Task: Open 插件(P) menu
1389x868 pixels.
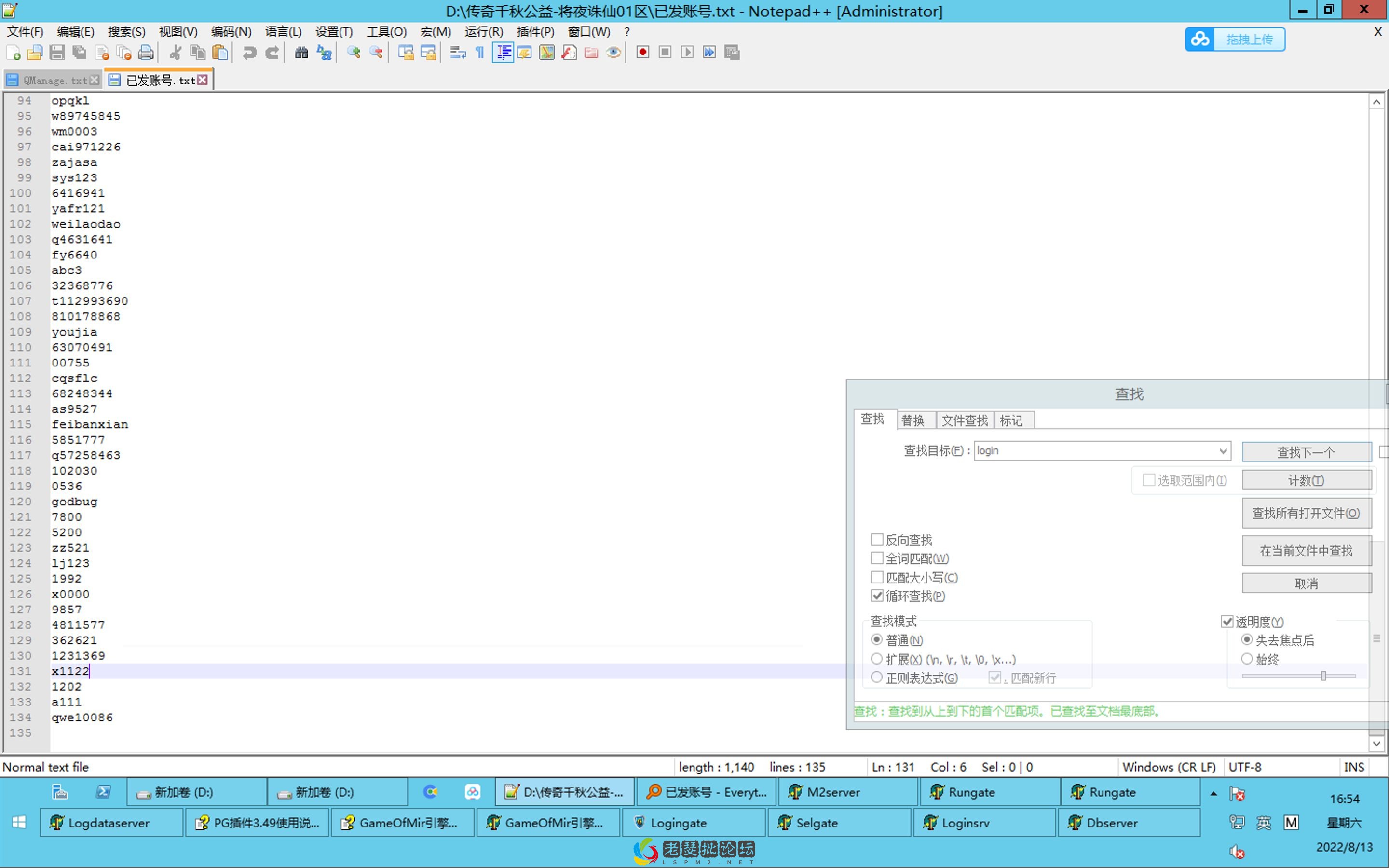Action: pyautogui.click(x=535, y=32)
